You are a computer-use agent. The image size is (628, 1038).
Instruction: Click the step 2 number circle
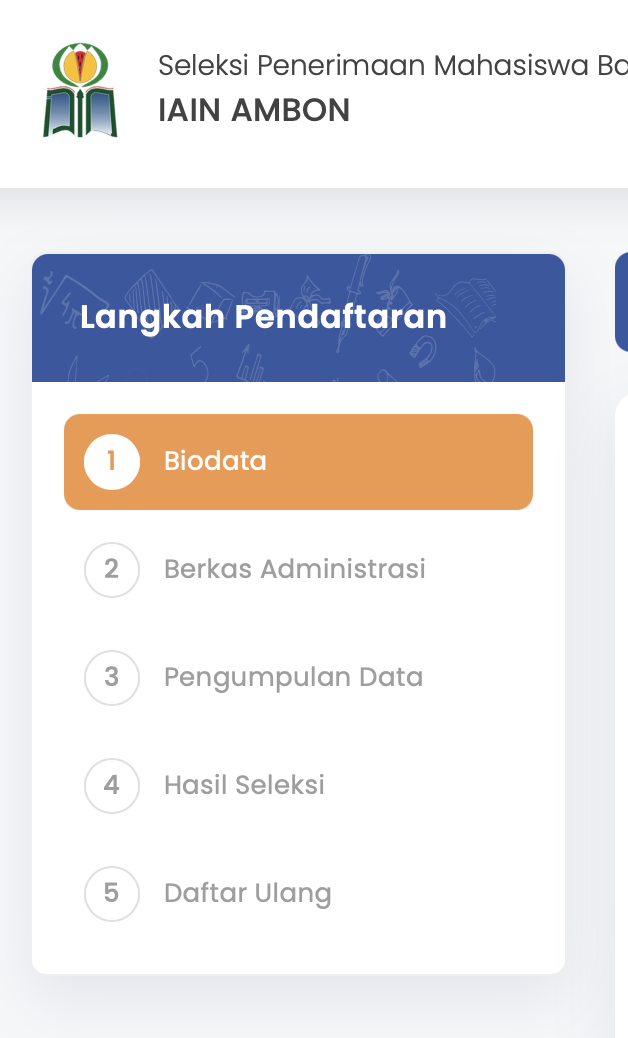pos(112,570)
